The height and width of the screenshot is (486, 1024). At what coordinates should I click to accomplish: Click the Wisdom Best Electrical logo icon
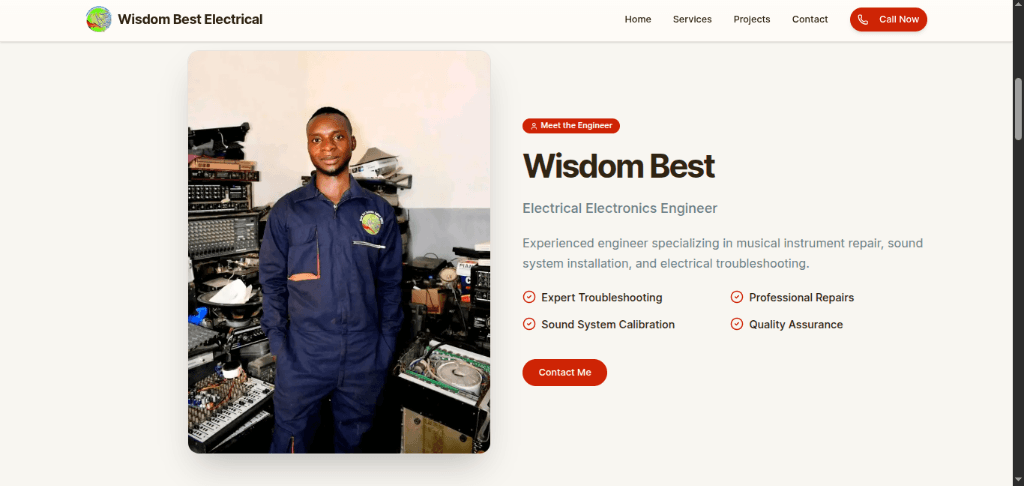click(99, 19)
